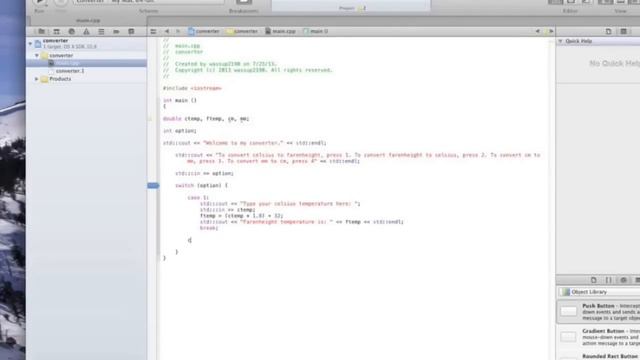Click the #include <iostream> line
Image resolution: width=640 pixels, height=360 pixels.
click(192, 88)
